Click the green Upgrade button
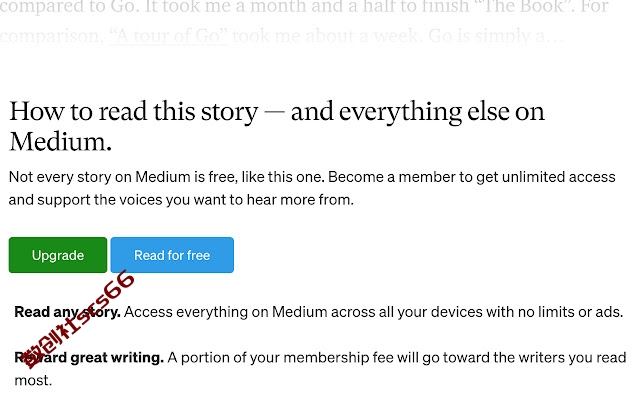This screenshot has width=640, height=400. coord(58,255)
